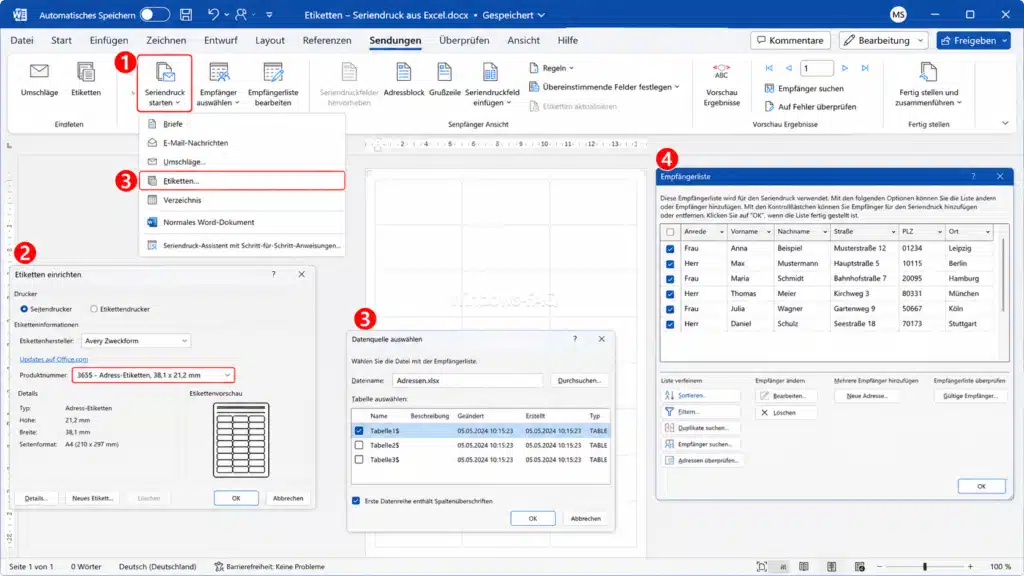Follow the Updates auf Office.com link
Image resolution: width=1024 pixels, height=576 pixels.
coord(54,359)
